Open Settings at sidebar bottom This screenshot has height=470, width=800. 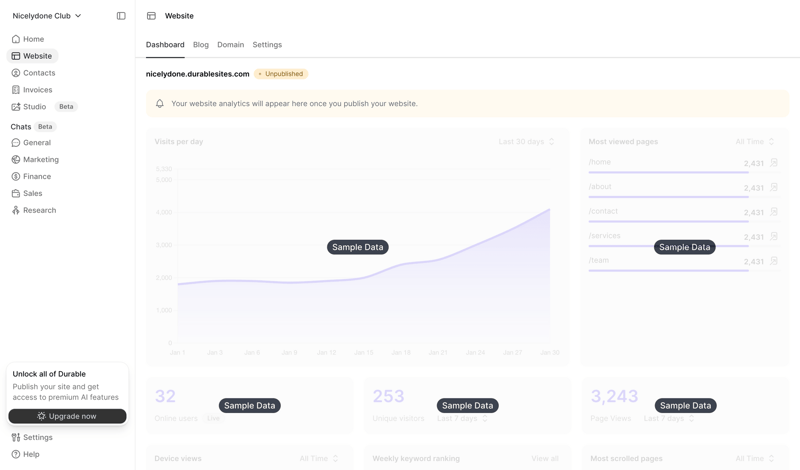pos(37,438)
